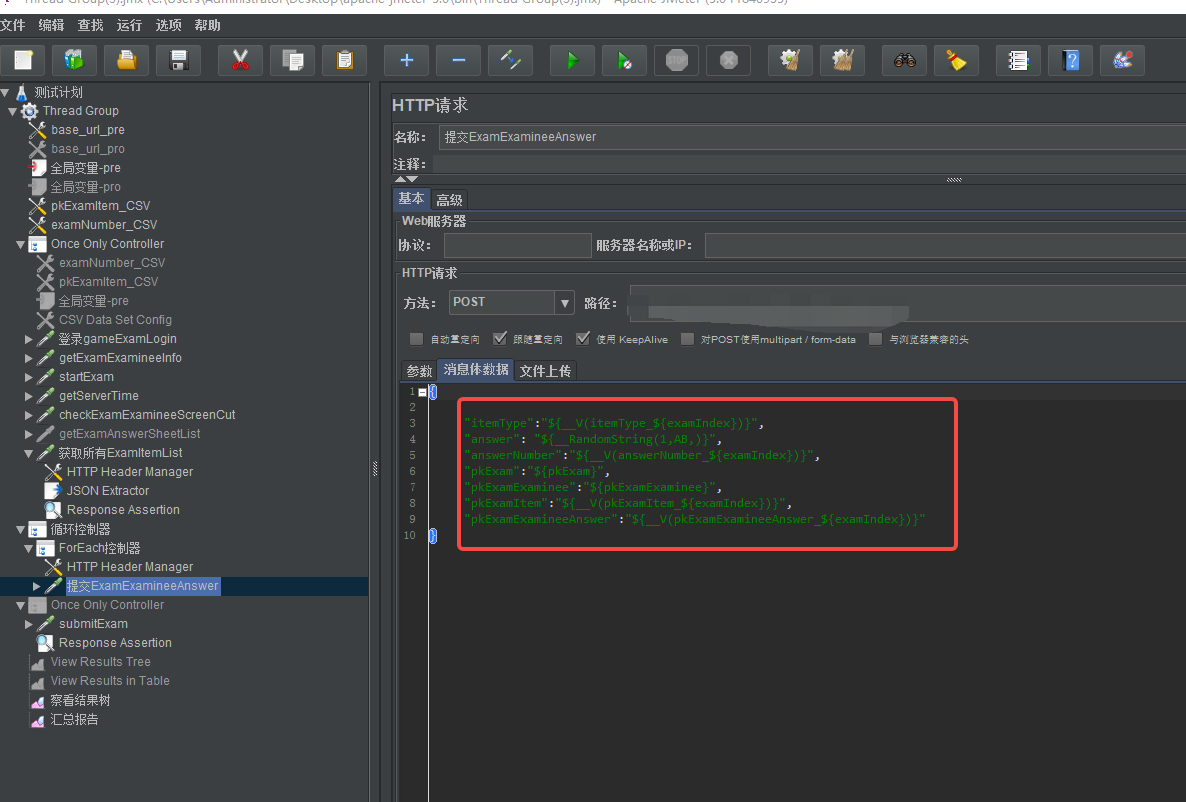This screenshot has height=802, width=1186.
Task: Select CSV Data Set Config item
Action: point(115,320)
